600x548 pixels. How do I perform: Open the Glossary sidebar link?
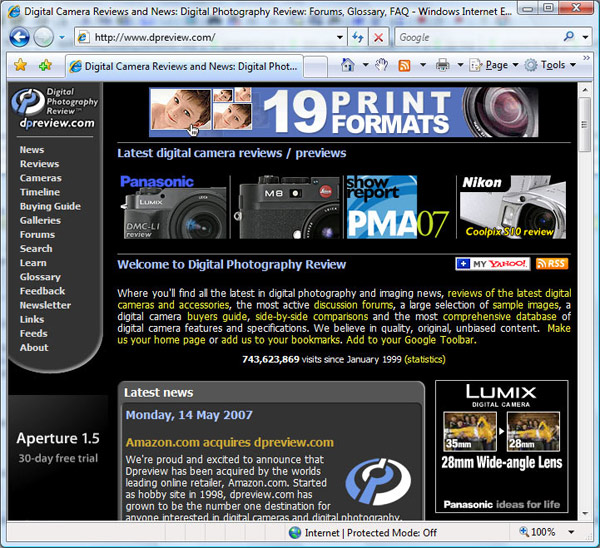pos(40,277)
